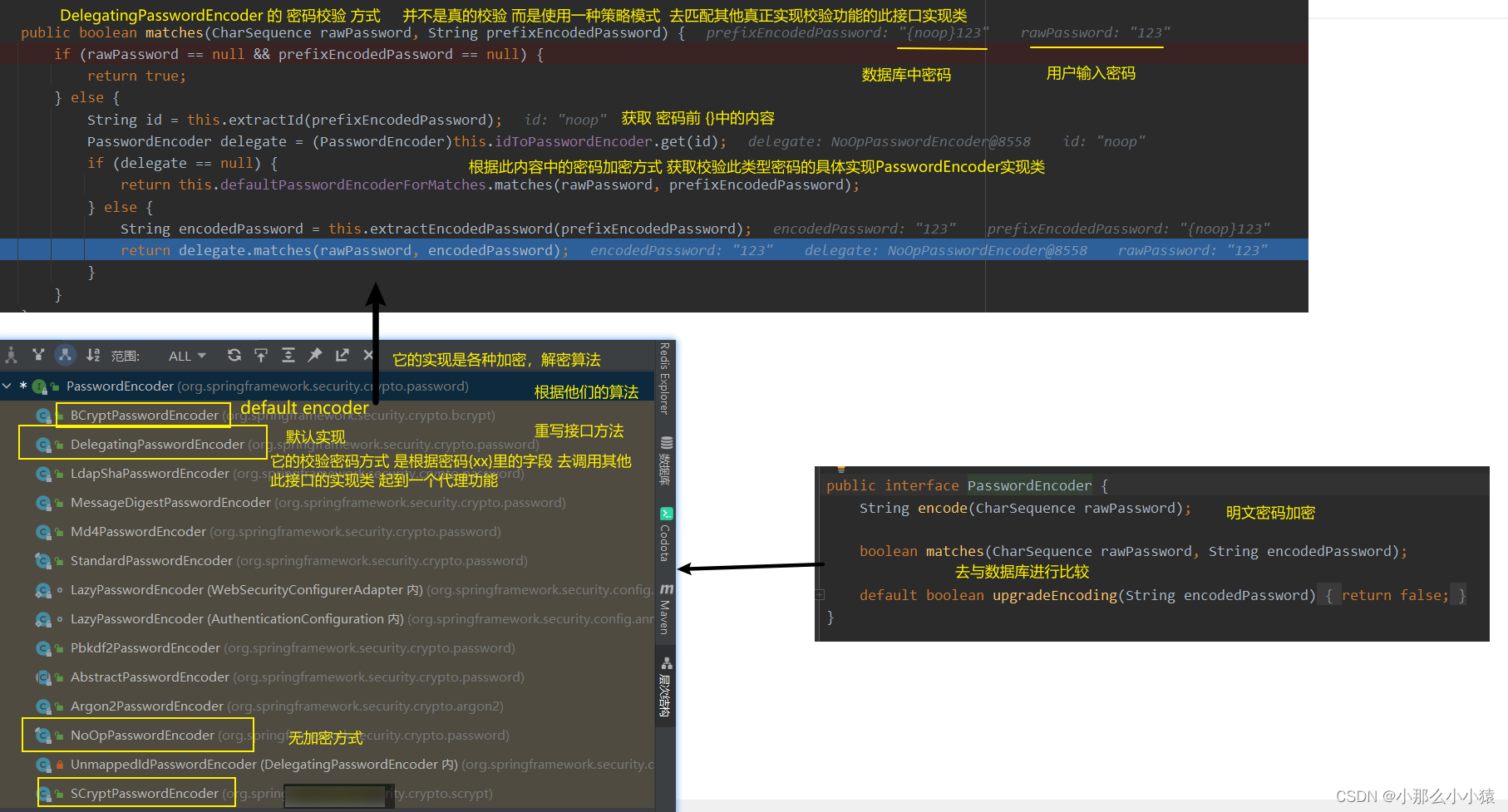Export the hierarchy to a file
This screenshot has height=812, width=1508.
(x=342, y=356)
